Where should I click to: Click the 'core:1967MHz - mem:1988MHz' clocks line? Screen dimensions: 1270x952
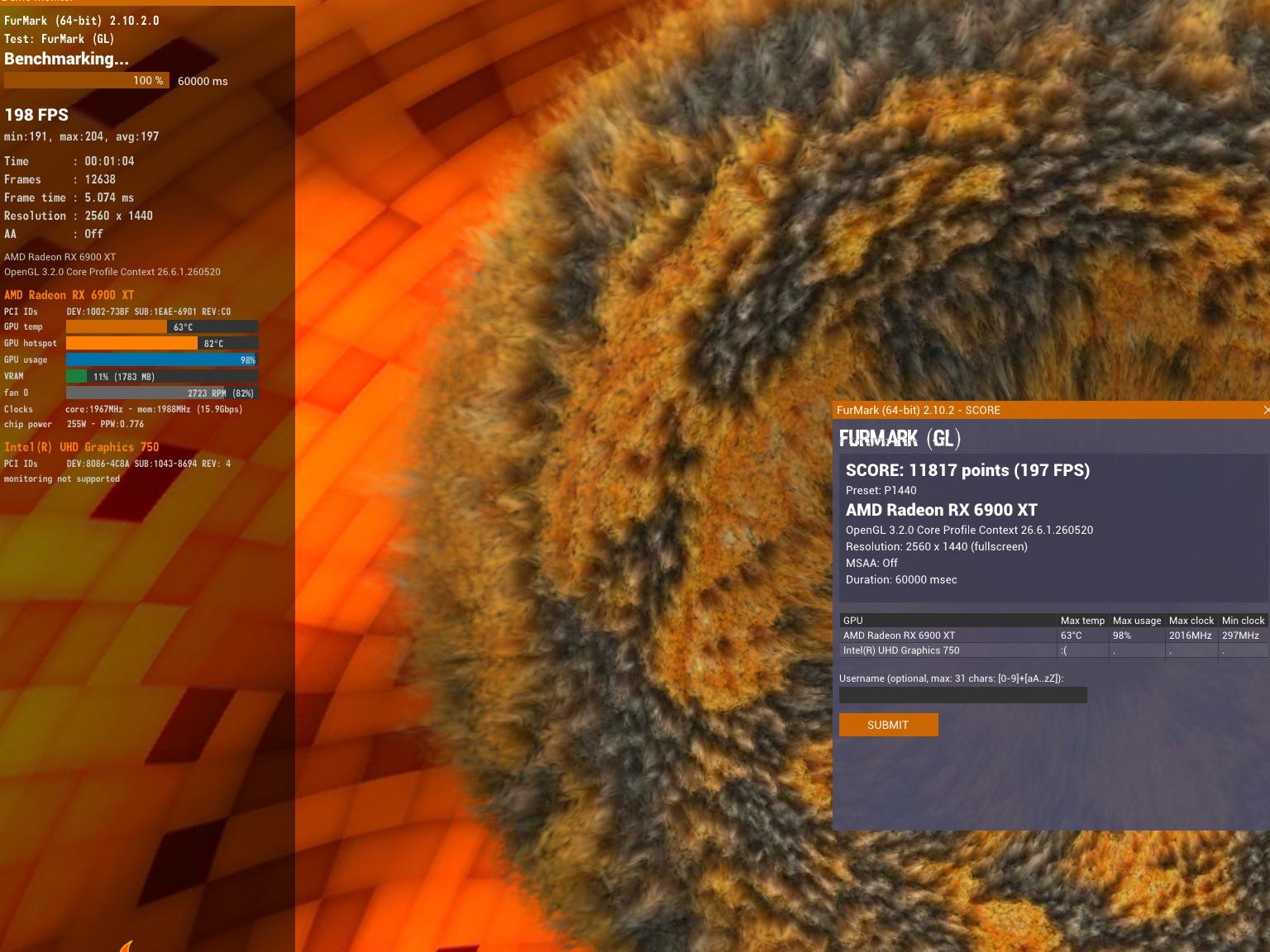click(154, 409)
